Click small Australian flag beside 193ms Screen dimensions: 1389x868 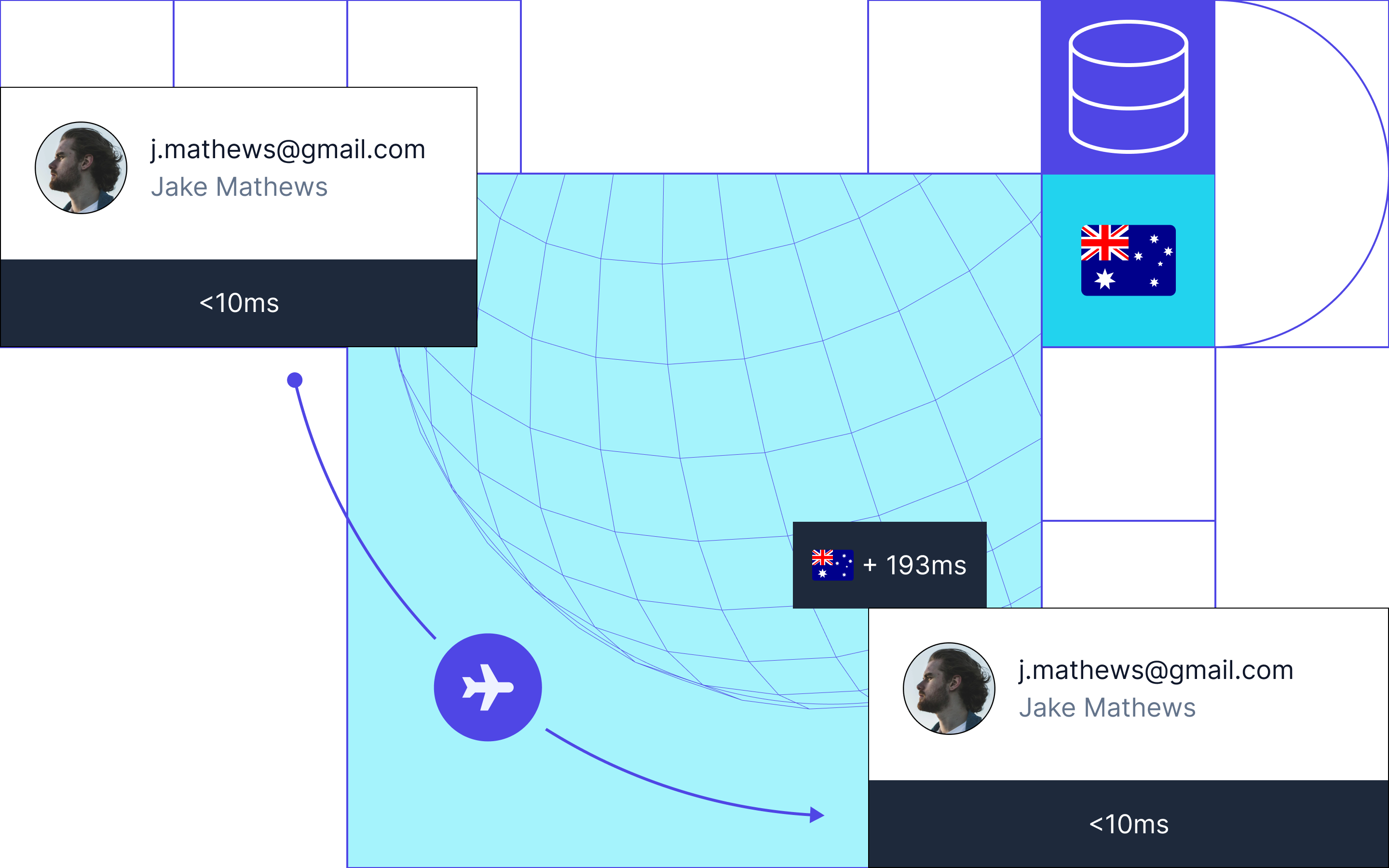click(x=832, y=565)
